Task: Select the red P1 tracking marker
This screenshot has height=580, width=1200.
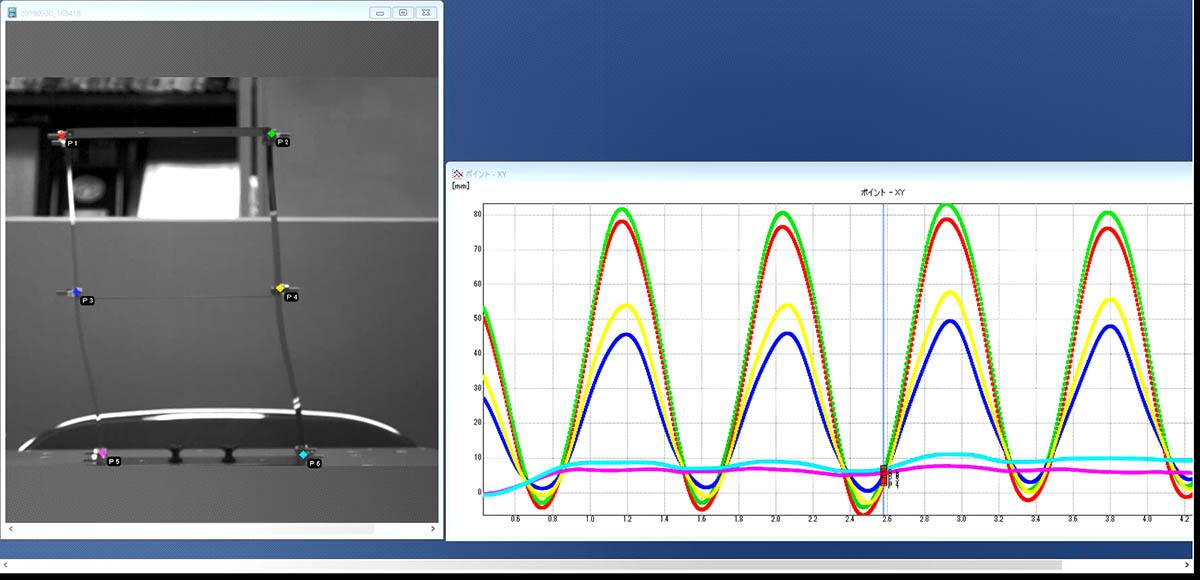Action: tap(61, 134)
